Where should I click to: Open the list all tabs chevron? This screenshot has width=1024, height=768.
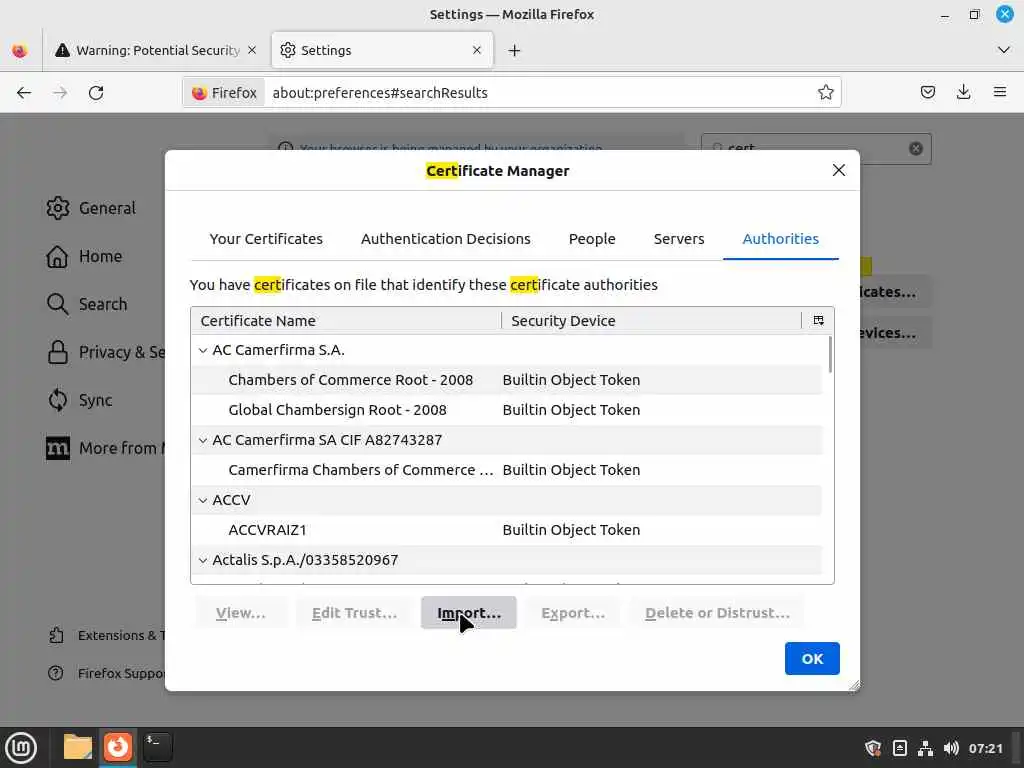1004,50
